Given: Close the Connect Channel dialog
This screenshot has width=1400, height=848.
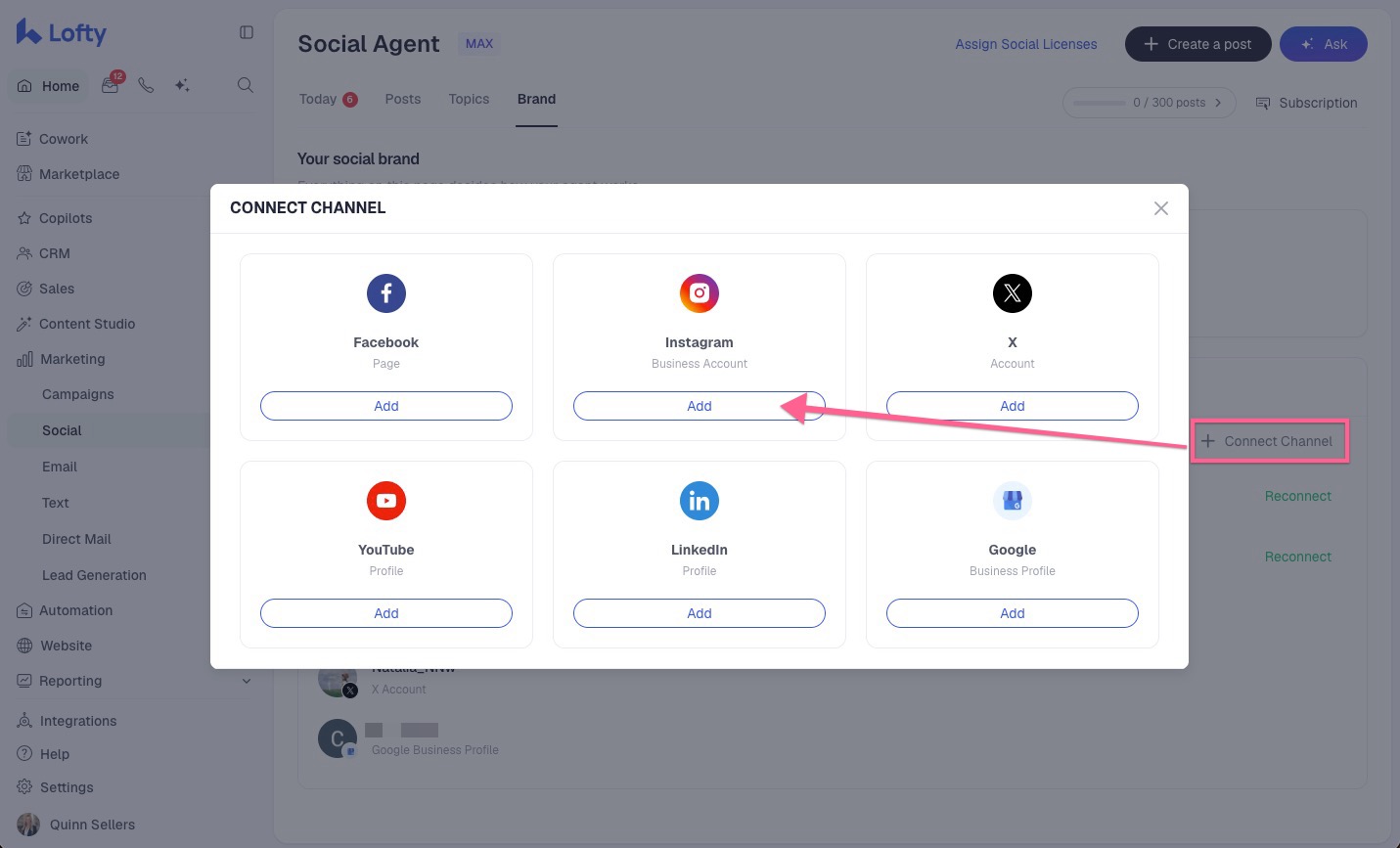Looking at the screenshot, I should coord(1161,208).
